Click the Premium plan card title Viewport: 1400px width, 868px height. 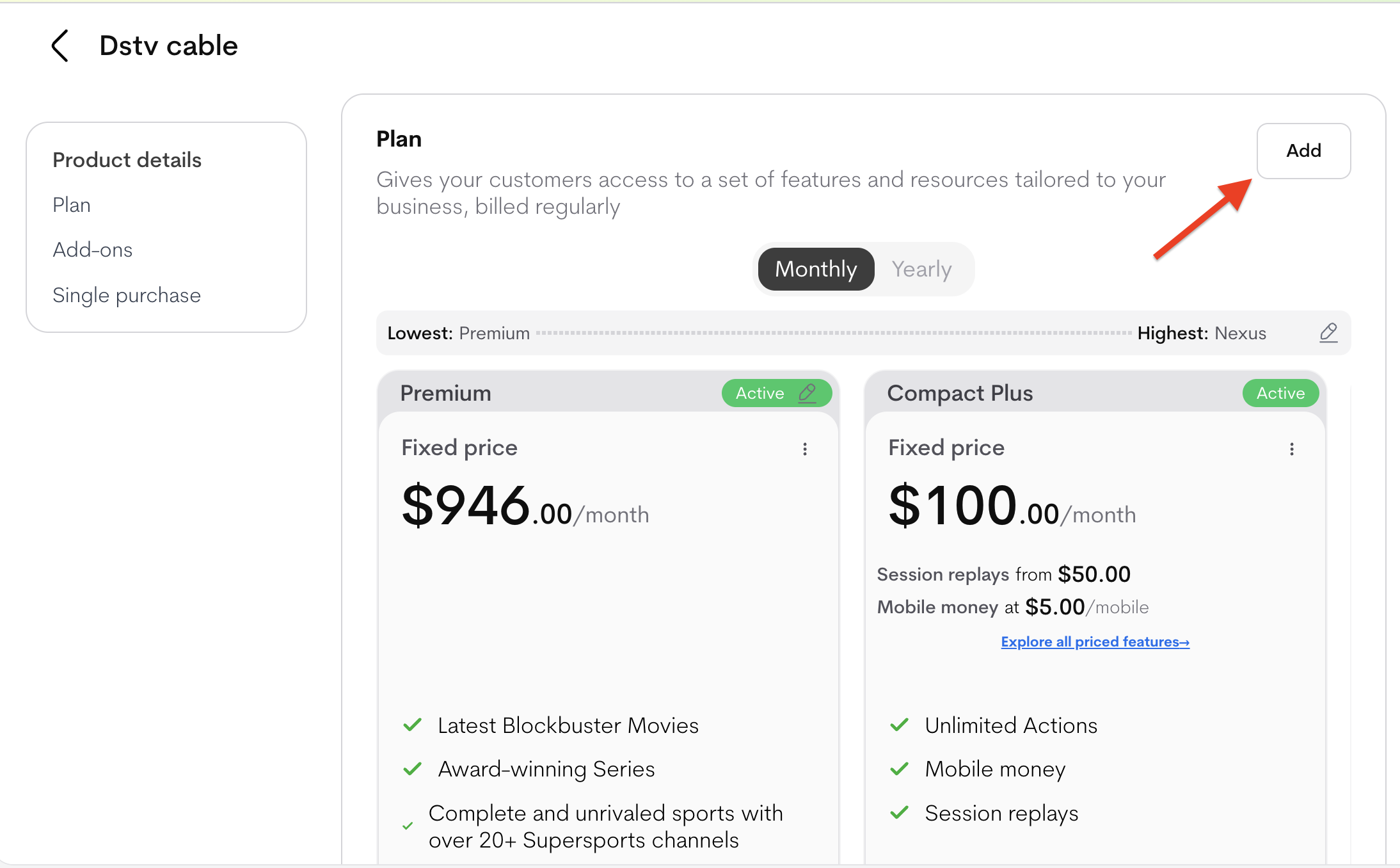[x=446, y=393]
